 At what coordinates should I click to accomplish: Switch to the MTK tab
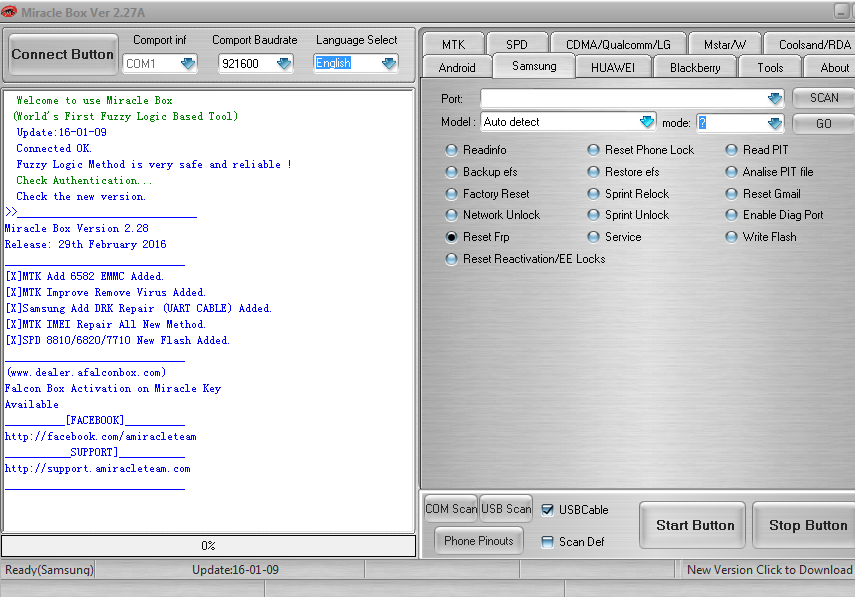453,44
